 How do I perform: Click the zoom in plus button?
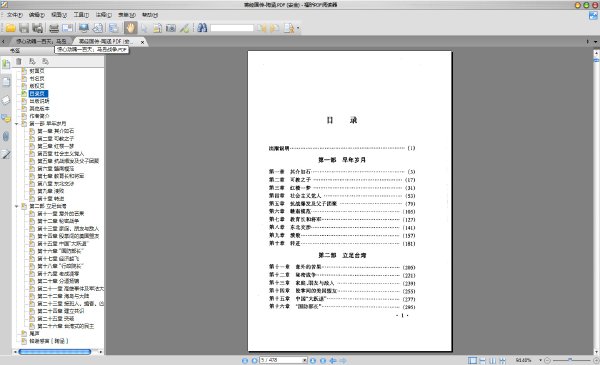[x=596, y=360]
